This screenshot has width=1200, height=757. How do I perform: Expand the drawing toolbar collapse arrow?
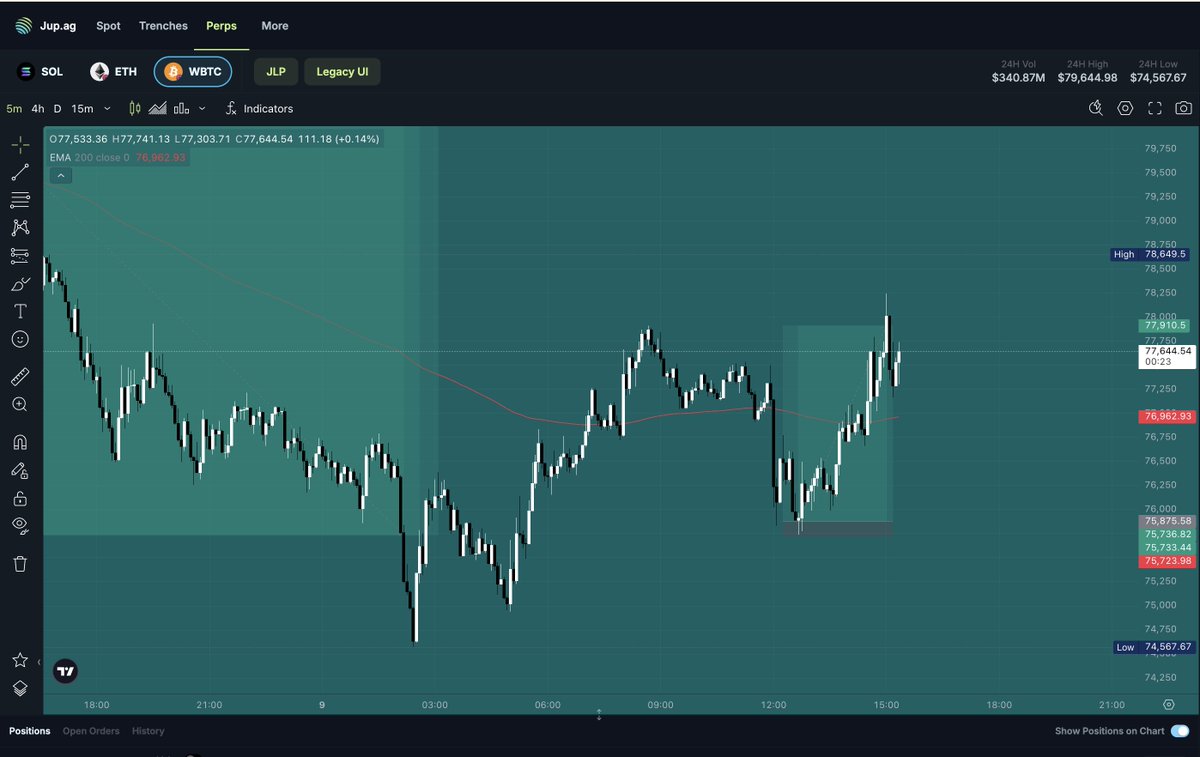pos(39,662)
